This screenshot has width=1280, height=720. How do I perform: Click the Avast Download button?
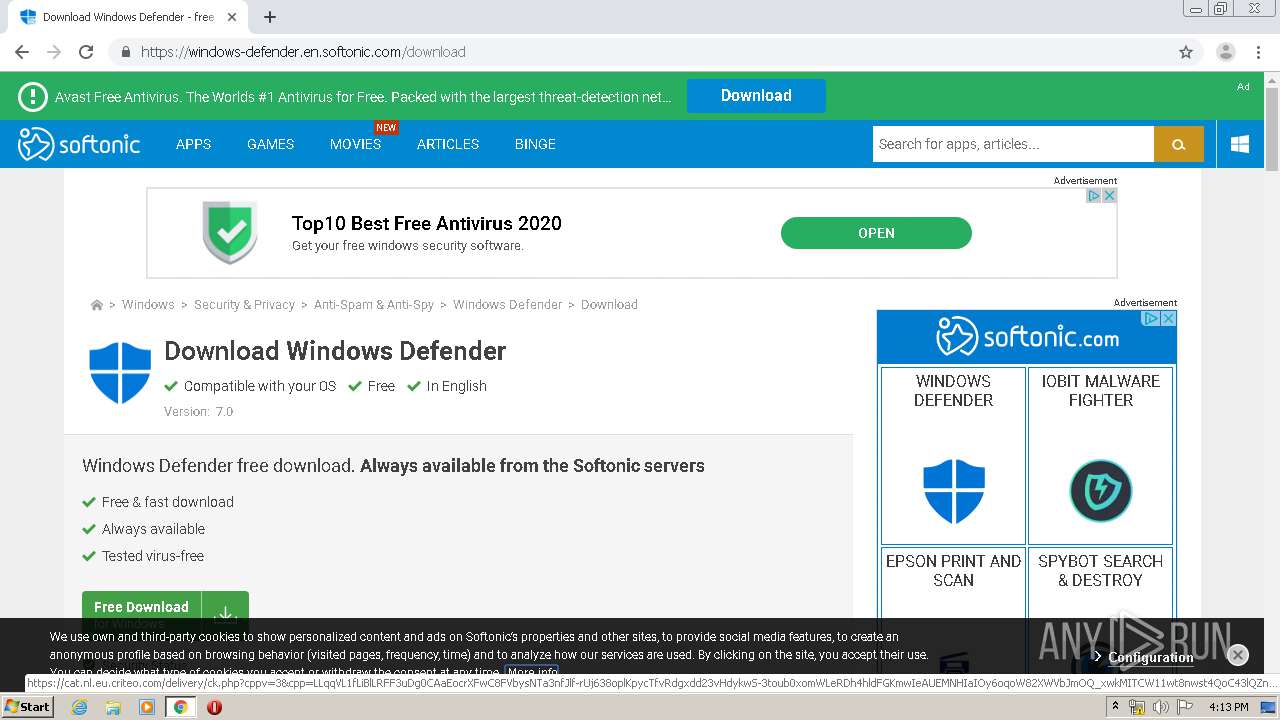pos(756,96)
